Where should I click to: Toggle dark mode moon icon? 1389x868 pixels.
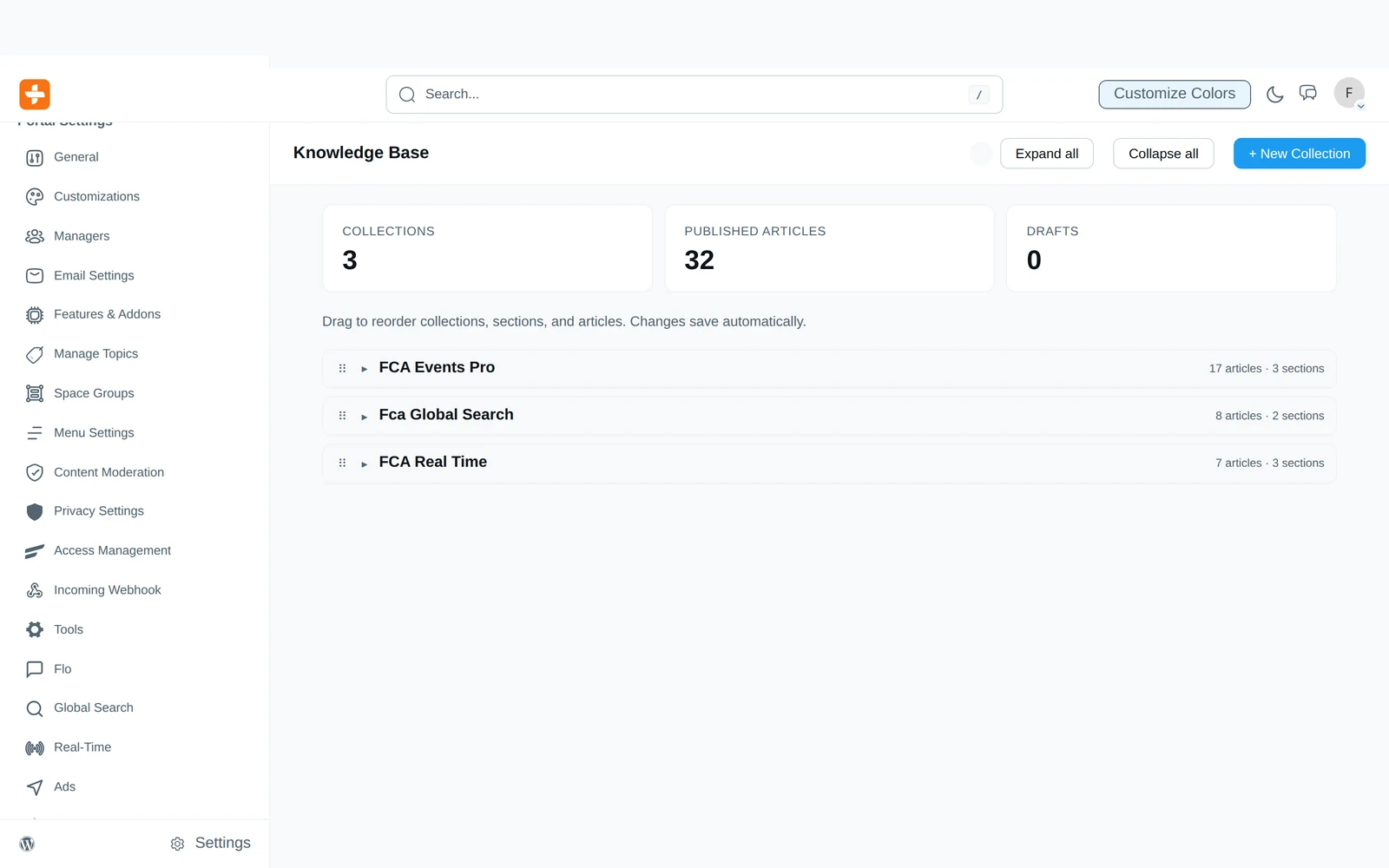[x=1274, y=94]
